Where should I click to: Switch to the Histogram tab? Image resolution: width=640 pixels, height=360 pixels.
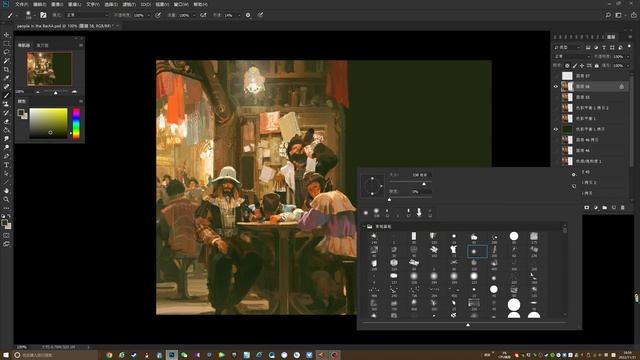click(x=42, y=45)
